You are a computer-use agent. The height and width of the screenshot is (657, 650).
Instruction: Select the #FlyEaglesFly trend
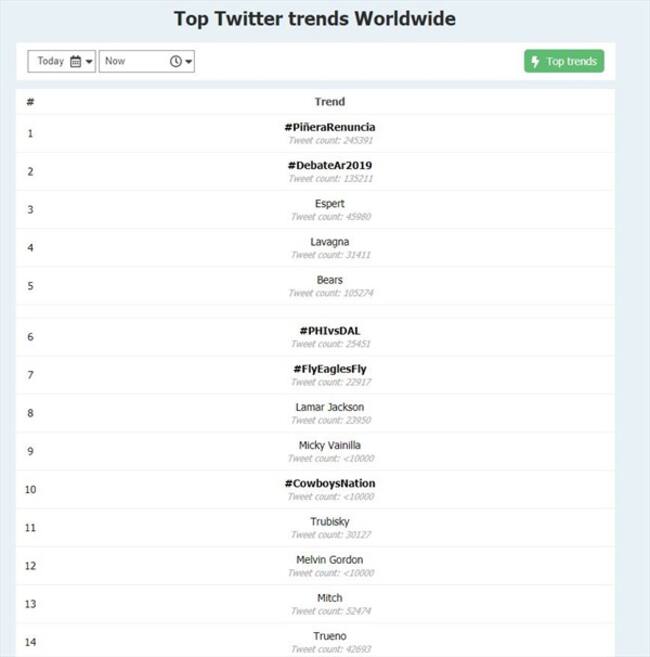[329, 369]
